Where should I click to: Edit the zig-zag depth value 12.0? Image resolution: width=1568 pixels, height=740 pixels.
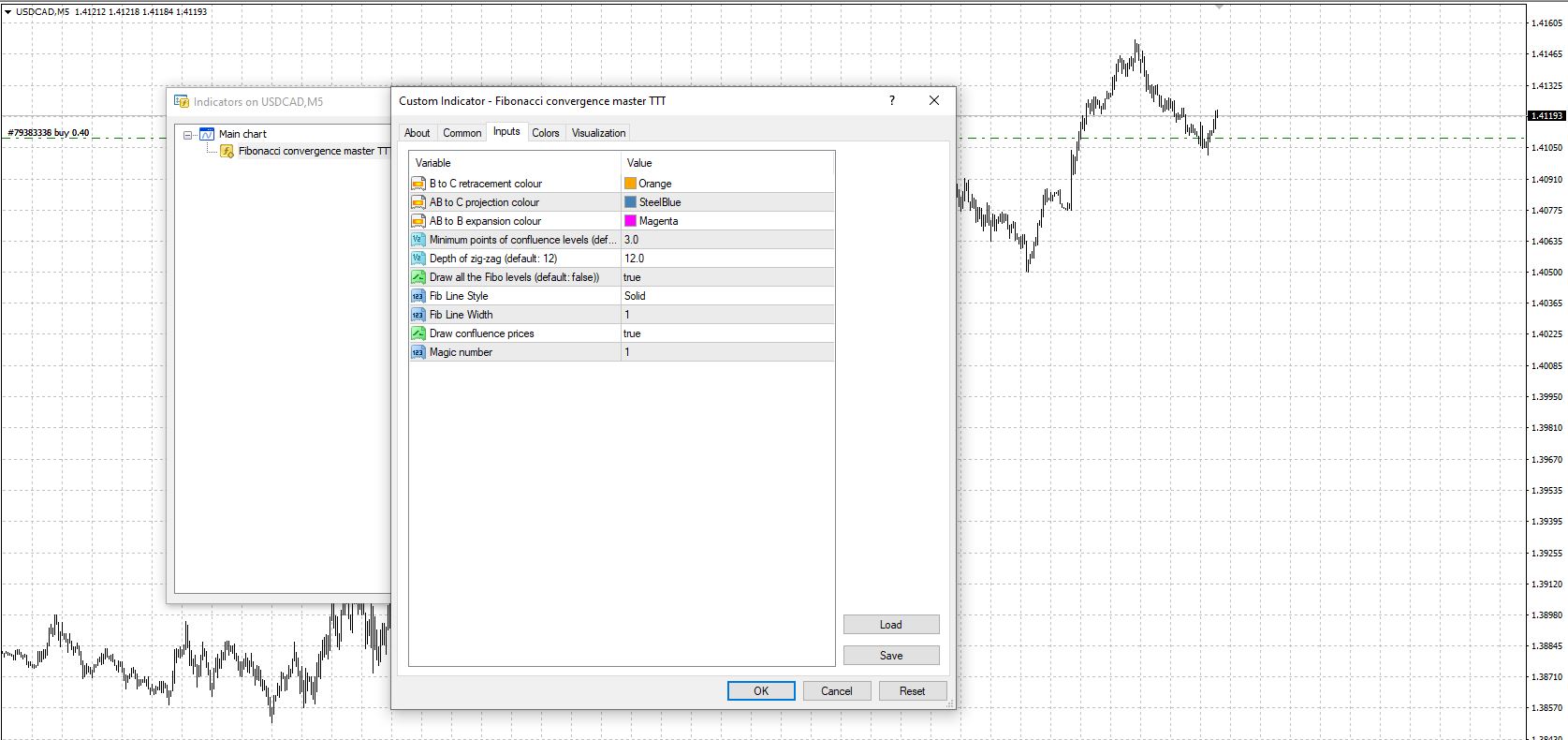(x=726, y=259)
